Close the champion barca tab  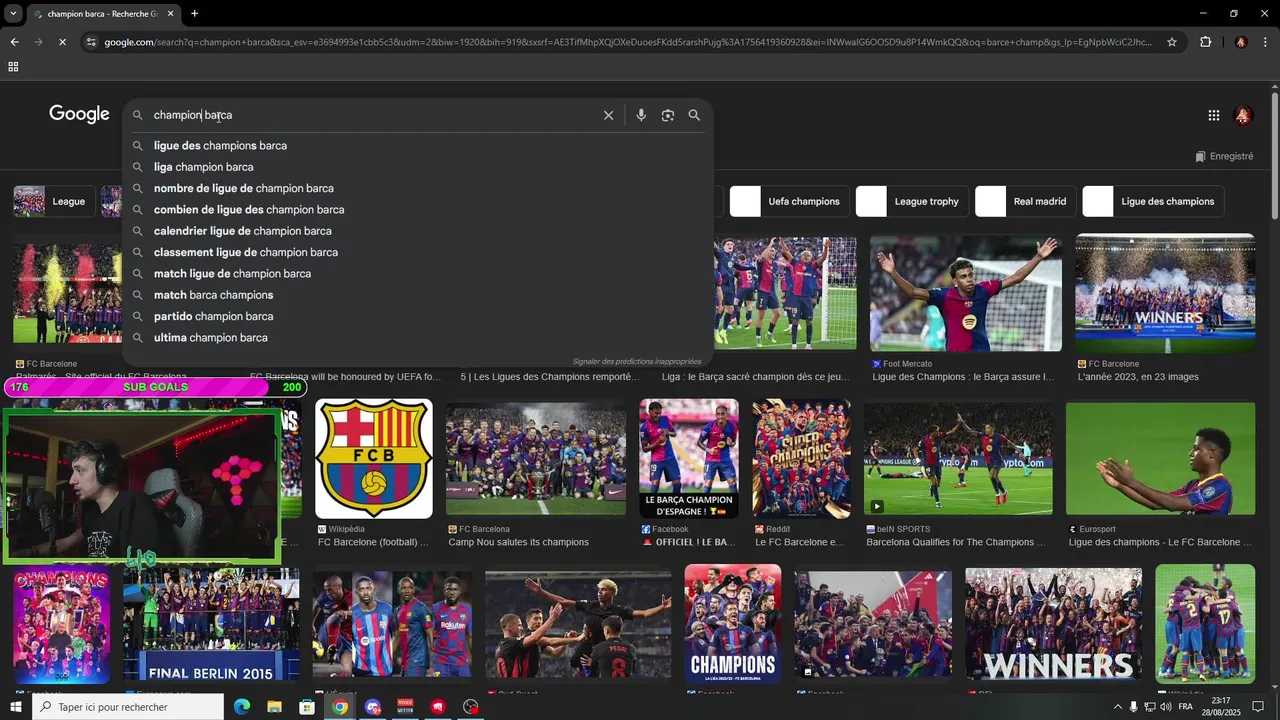[x=170, y=14]
